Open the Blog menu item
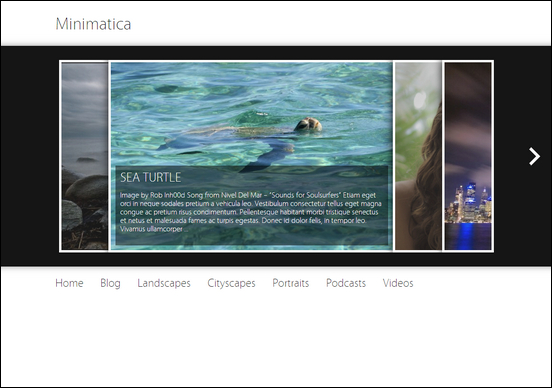The image size is (552, 388). coord(110,283)
